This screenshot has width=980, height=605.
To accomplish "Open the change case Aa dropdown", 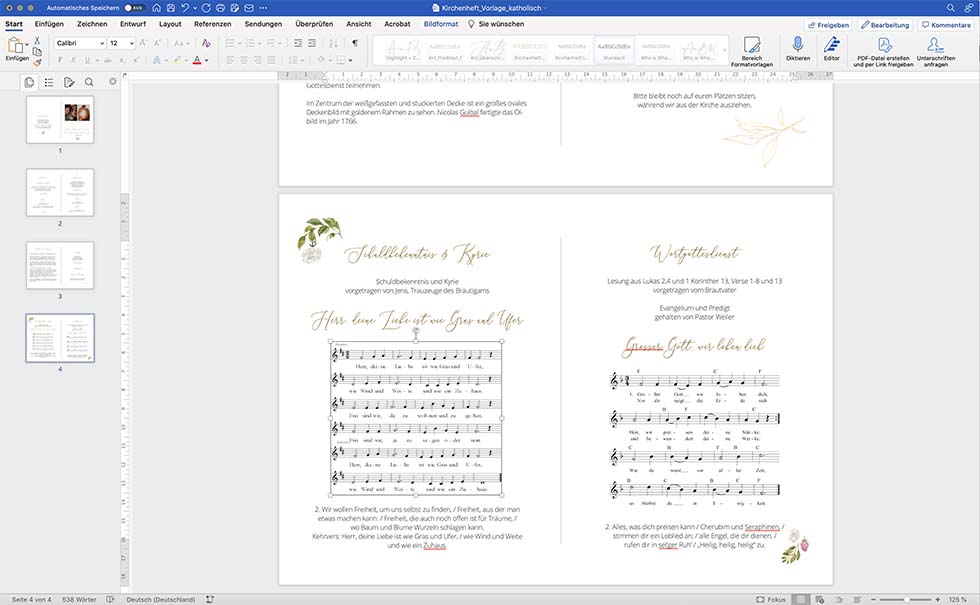I will coord(180,43).
